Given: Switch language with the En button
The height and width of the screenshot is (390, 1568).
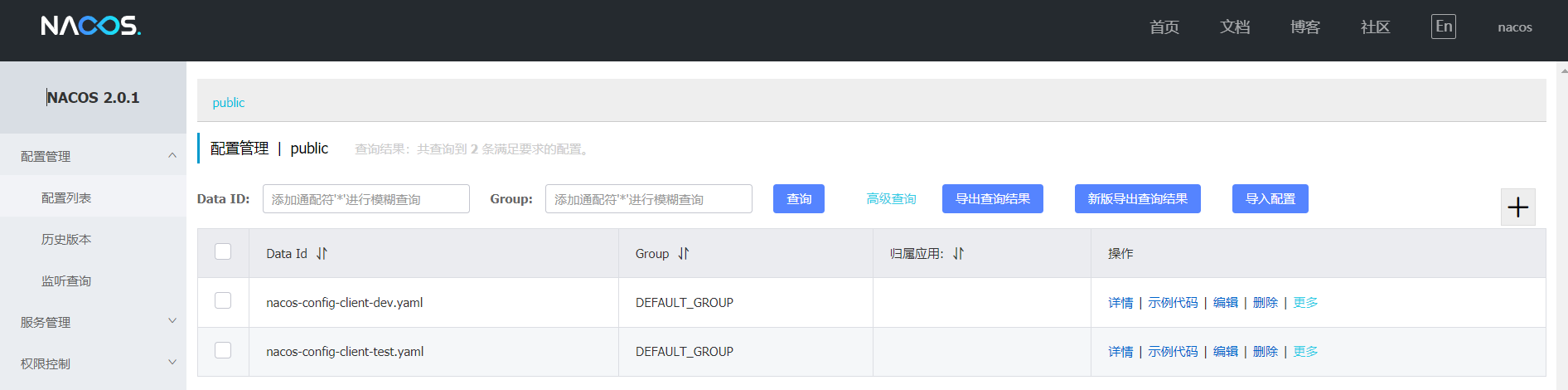Looking at the screenshot, I should (x=1444, y=27).
